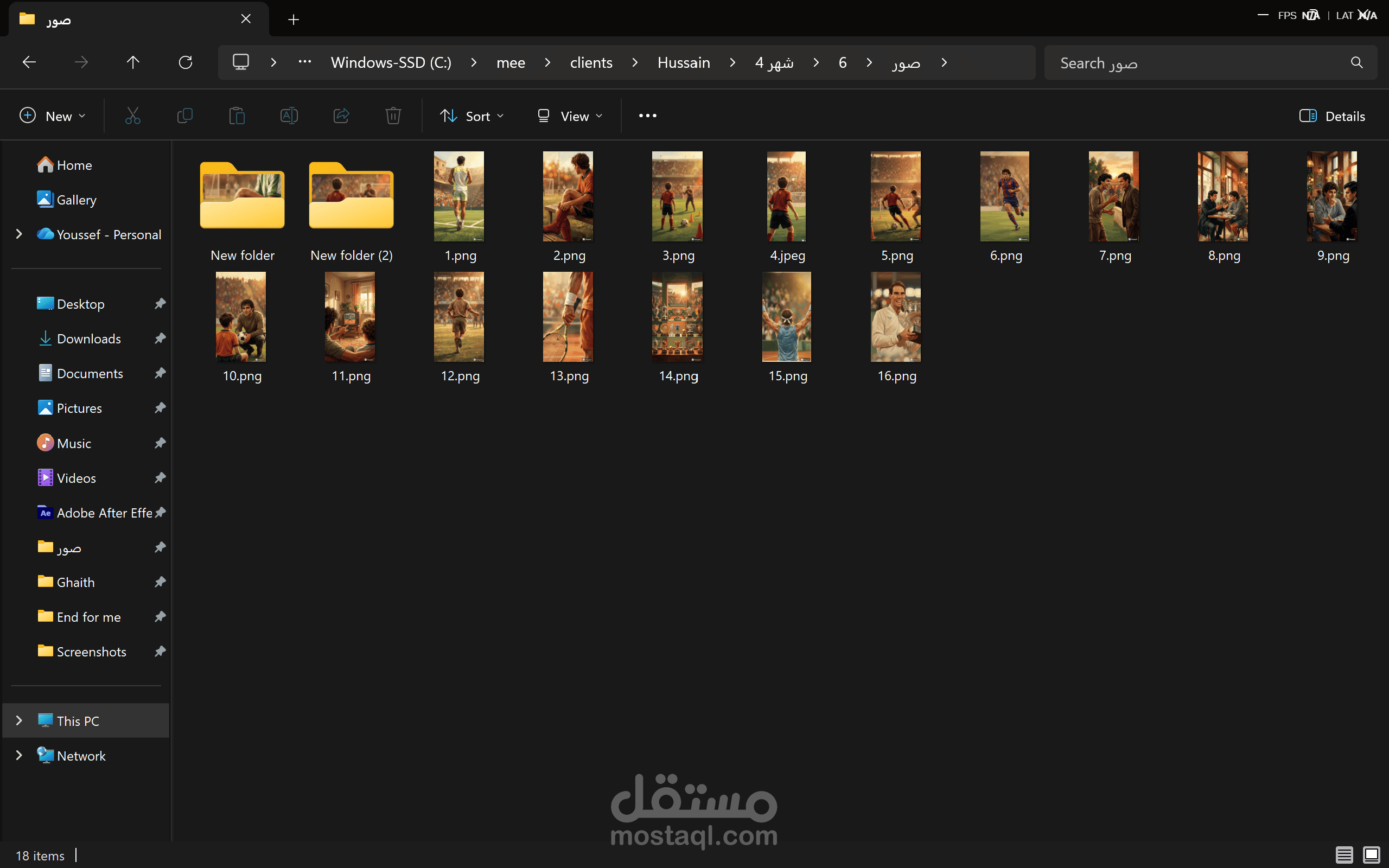Click the Rename icon in toolbar
The width and height of the screenshot is (1389, 868).
point(289,116)
